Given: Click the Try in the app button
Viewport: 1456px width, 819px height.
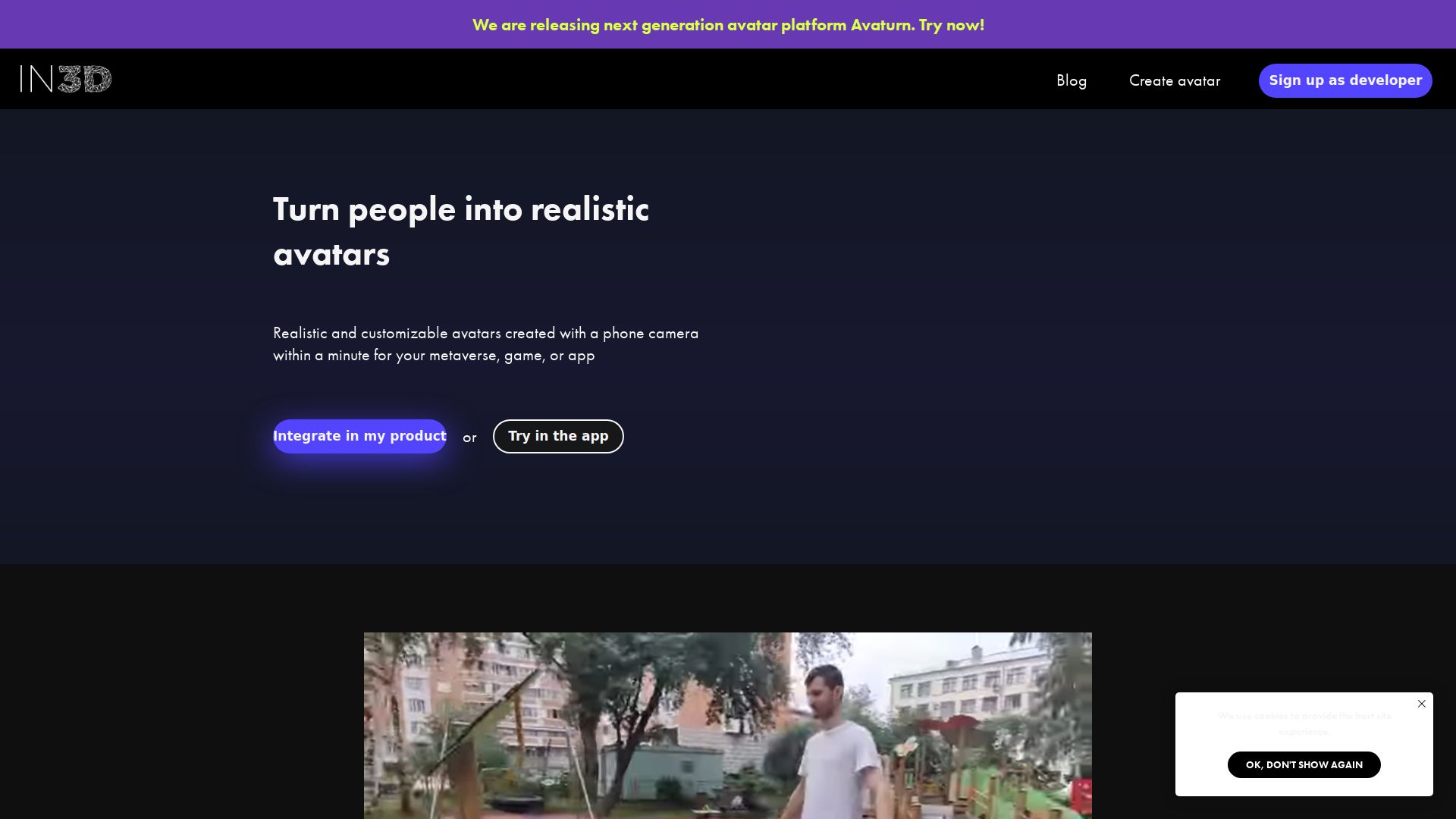Looking at the screenshot, I should 558,436.
